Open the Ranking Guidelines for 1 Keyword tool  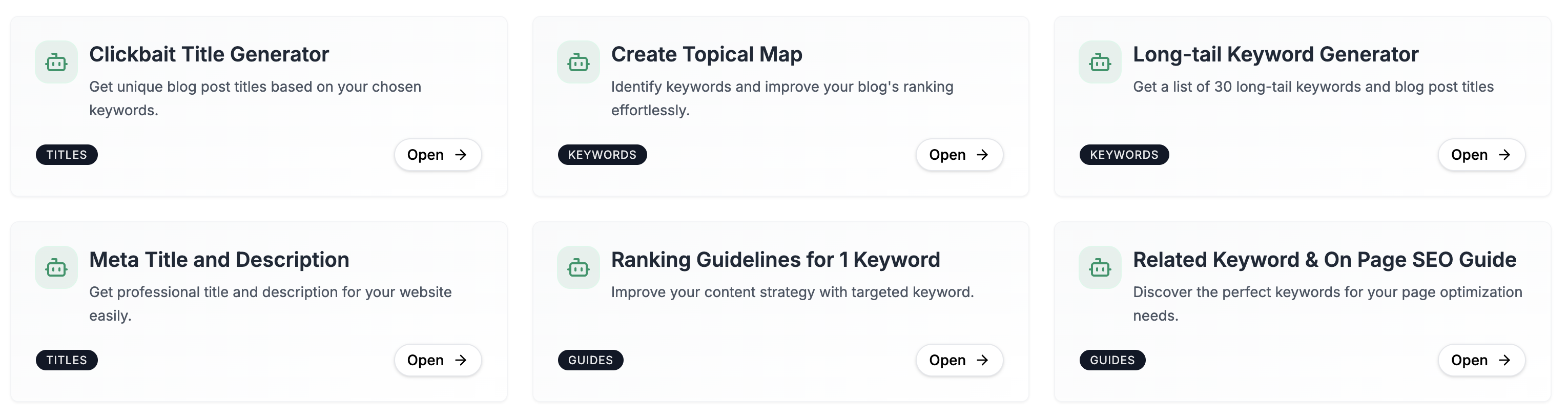(959, 360)
